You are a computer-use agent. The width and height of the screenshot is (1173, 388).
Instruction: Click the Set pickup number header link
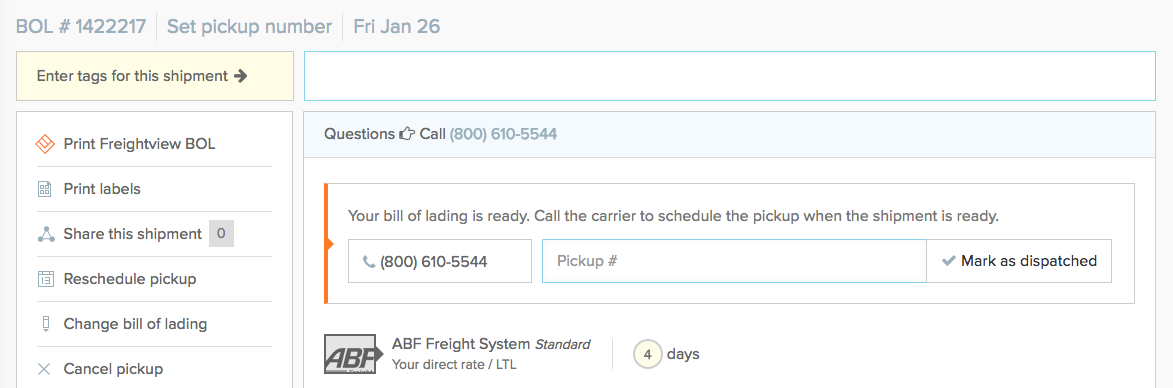[249, 27]
